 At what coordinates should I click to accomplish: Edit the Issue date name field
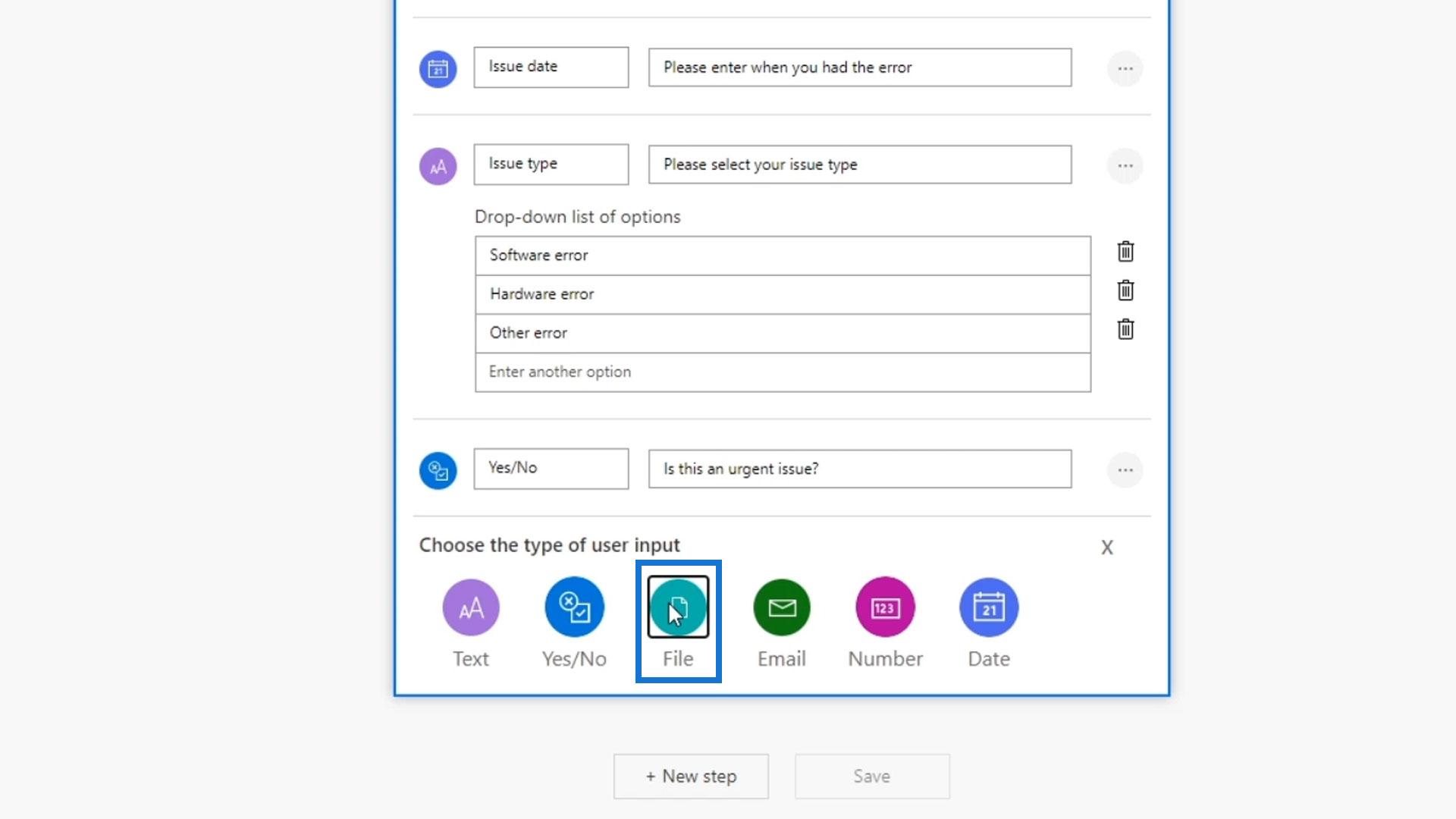coord(551,67)
